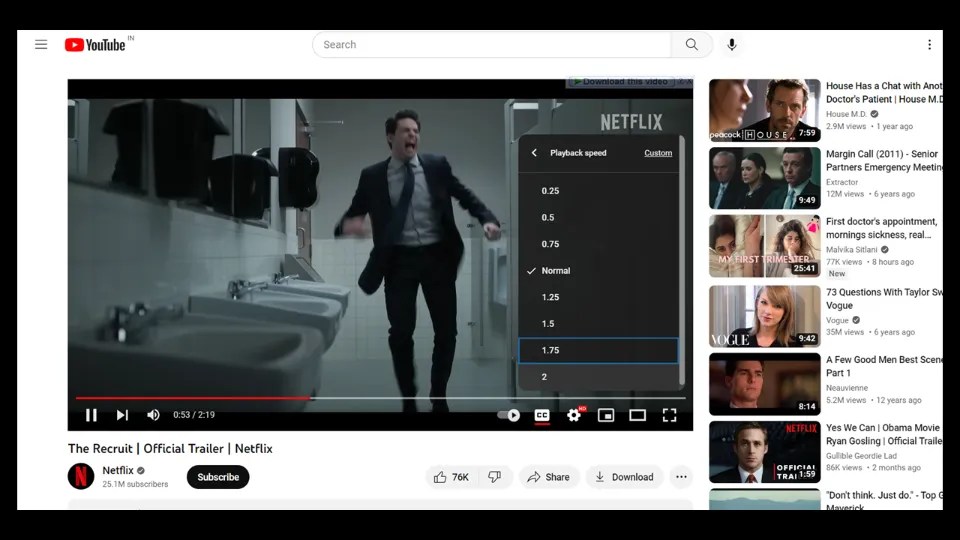Open 'First doctor's appointment' video title
This screenshot has height=540, width=960.
point(882,228)
